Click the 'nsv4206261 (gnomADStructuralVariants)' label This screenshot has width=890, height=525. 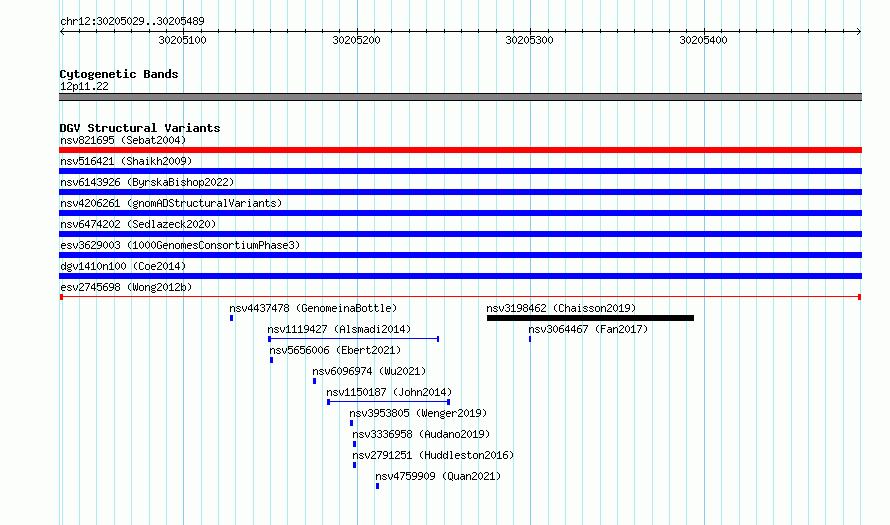tap(171, 203)
